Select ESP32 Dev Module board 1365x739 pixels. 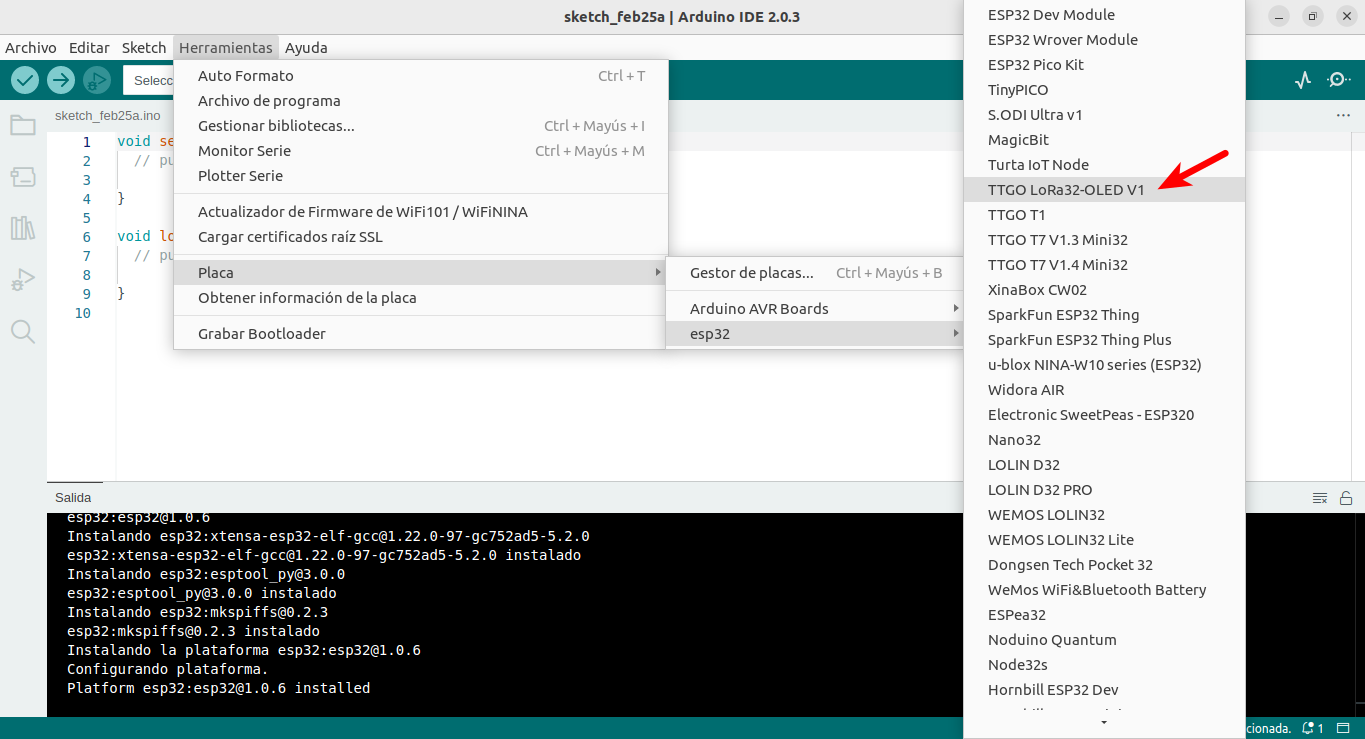1104,15
